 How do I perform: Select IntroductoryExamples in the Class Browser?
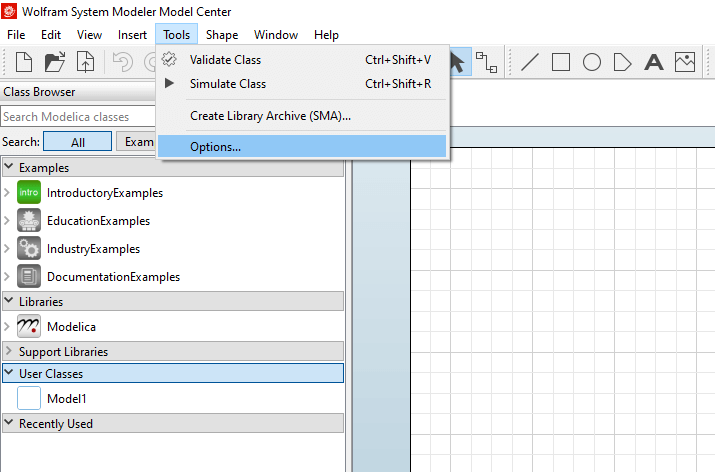[104, 193]
